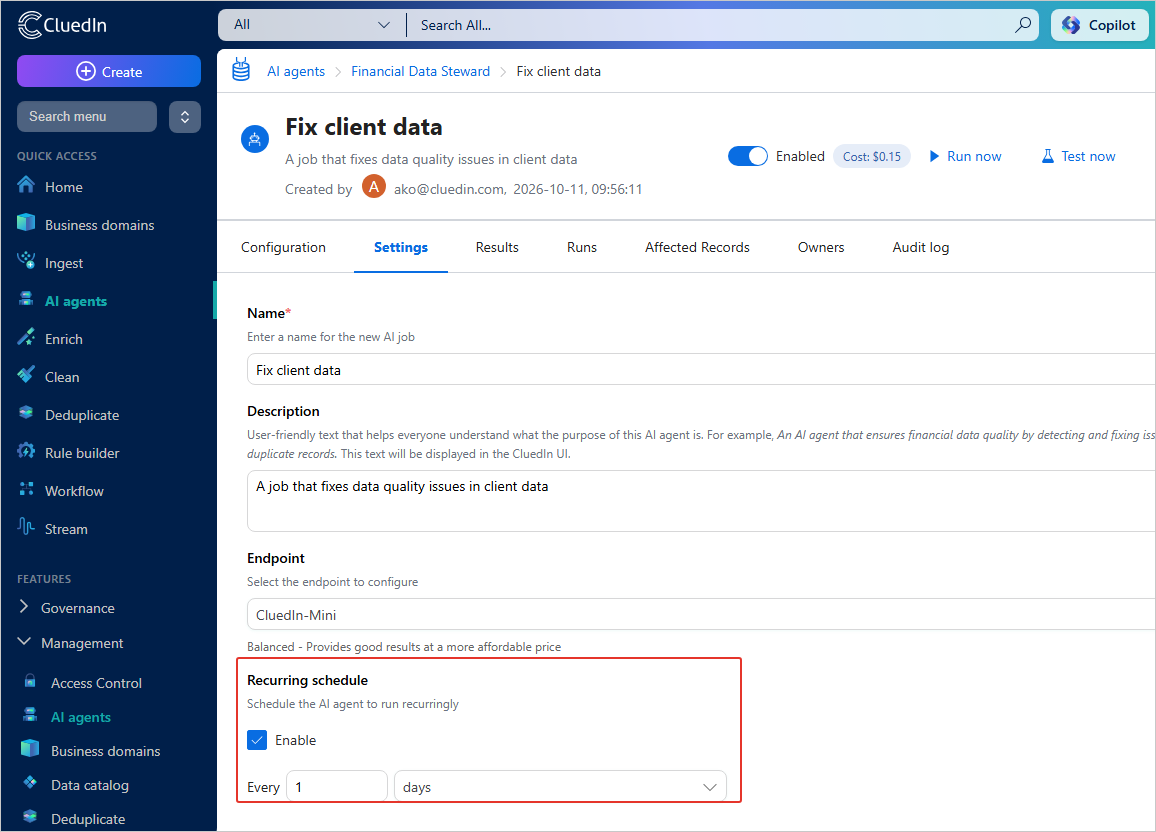Click the Test now flask icon
This screenshot has height=832, width=1156.
(x=1048, y=156)
